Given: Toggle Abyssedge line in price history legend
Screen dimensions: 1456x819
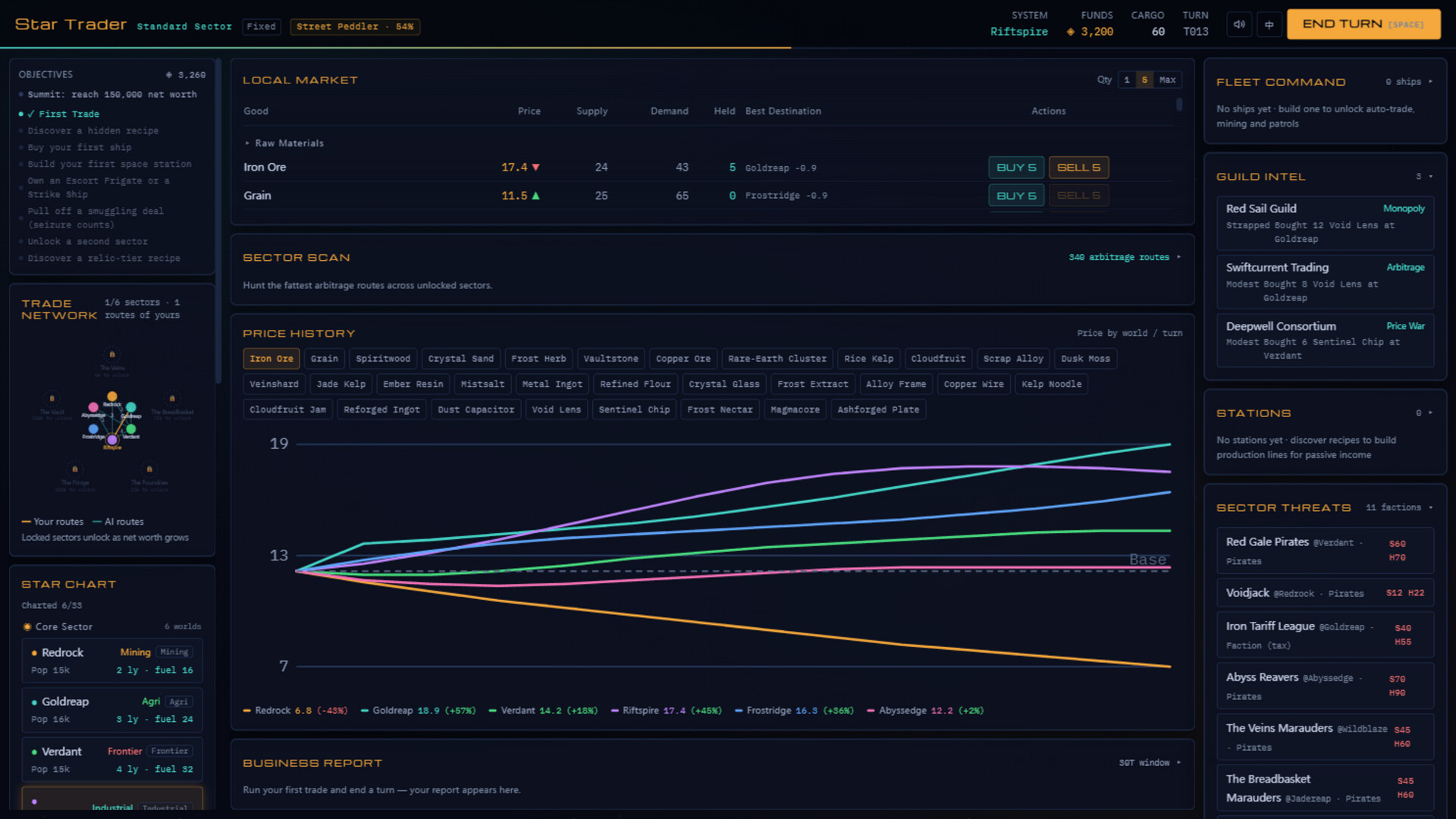Looking at the screenshot, I should tap(925, 711).
